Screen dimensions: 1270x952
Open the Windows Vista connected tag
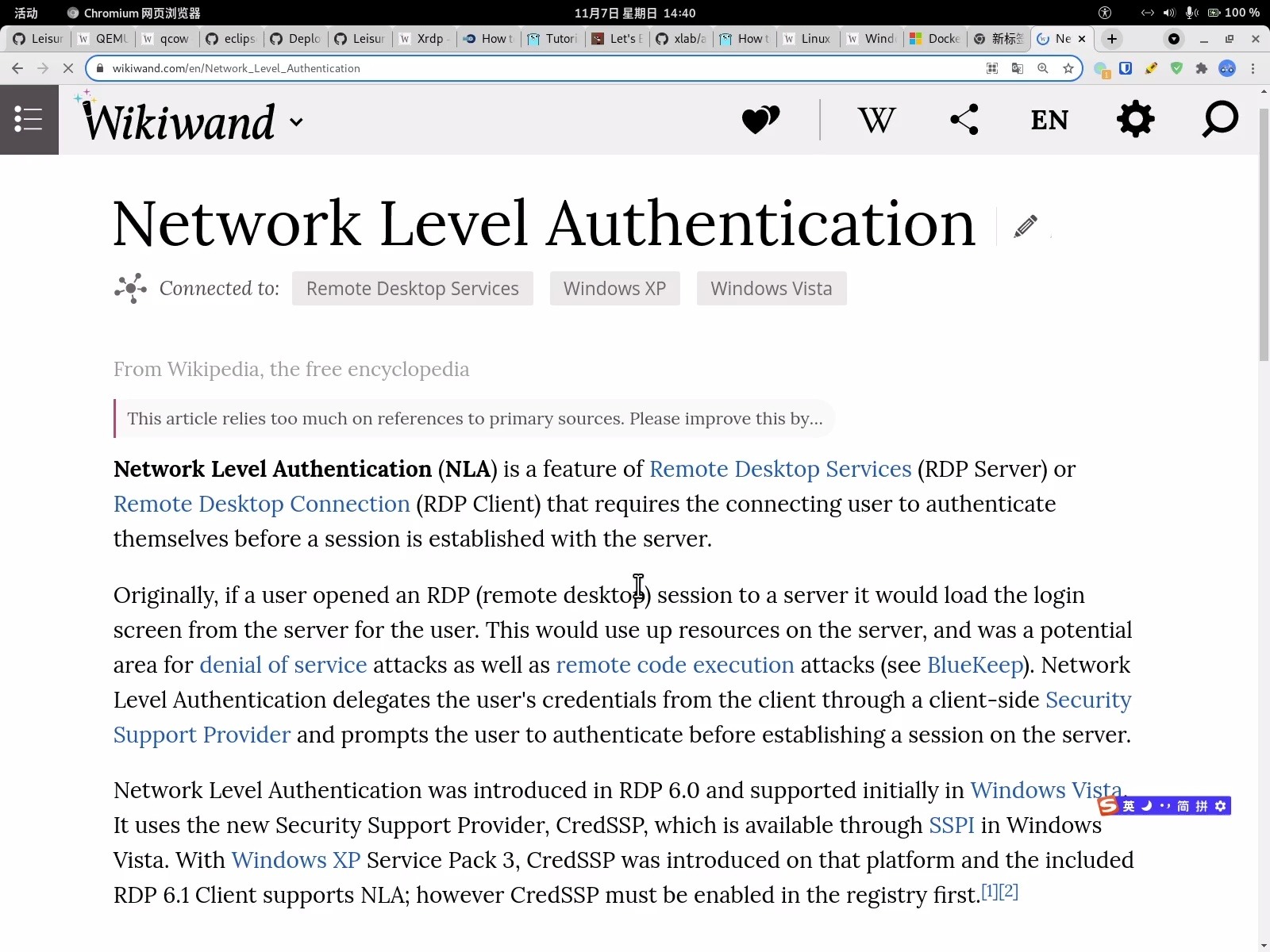[772, 289]
